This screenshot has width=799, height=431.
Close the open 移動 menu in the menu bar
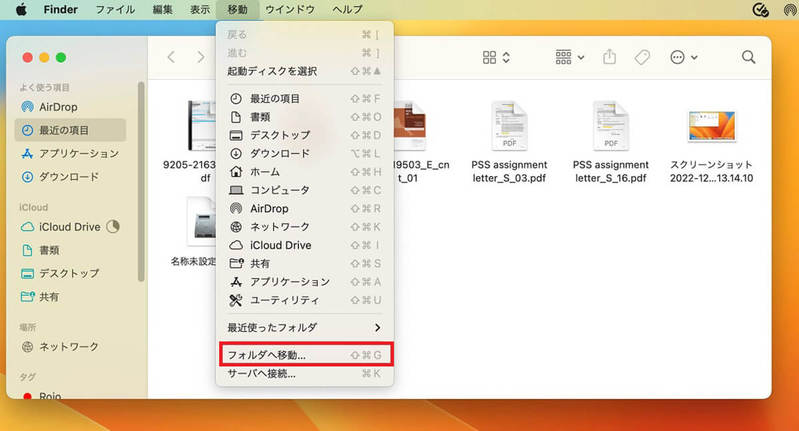237,9
